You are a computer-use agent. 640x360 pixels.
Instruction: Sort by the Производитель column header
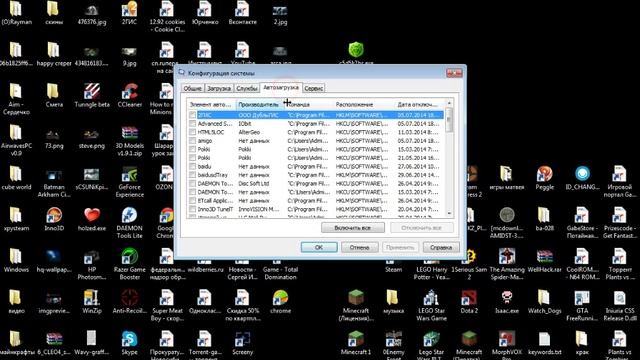point(260,104)
